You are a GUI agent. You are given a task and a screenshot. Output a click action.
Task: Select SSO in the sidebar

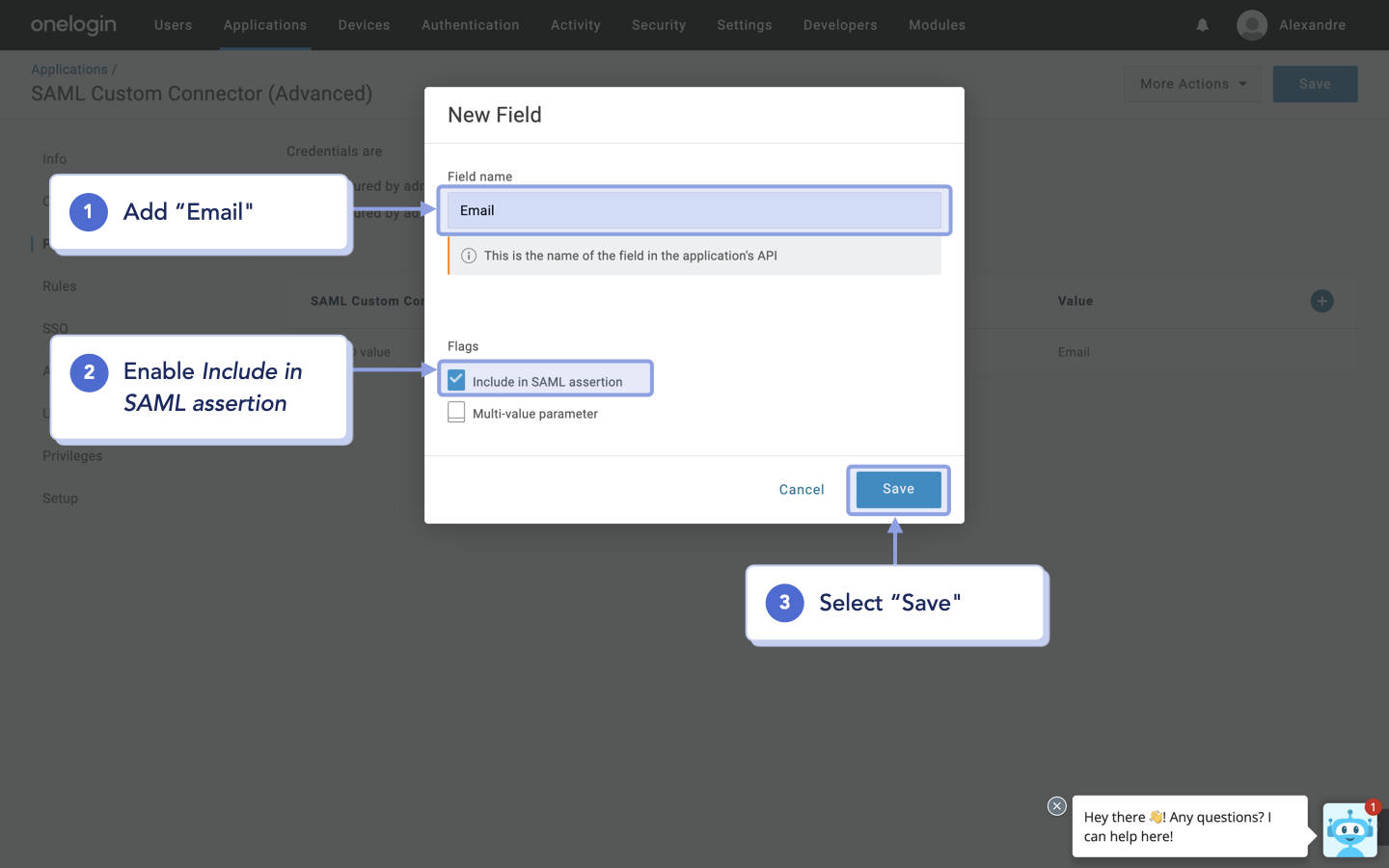coord(55,328)
